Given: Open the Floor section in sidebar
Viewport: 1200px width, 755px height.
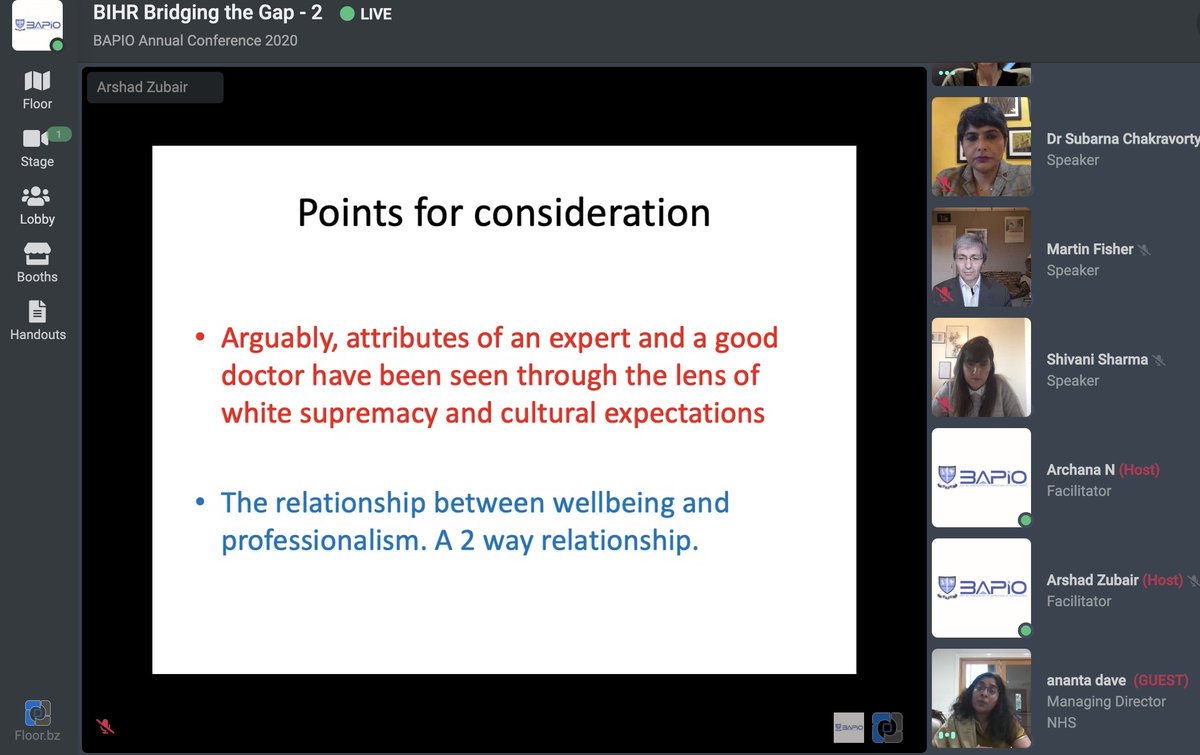Looking at the screenshot, I should point(38,89).
